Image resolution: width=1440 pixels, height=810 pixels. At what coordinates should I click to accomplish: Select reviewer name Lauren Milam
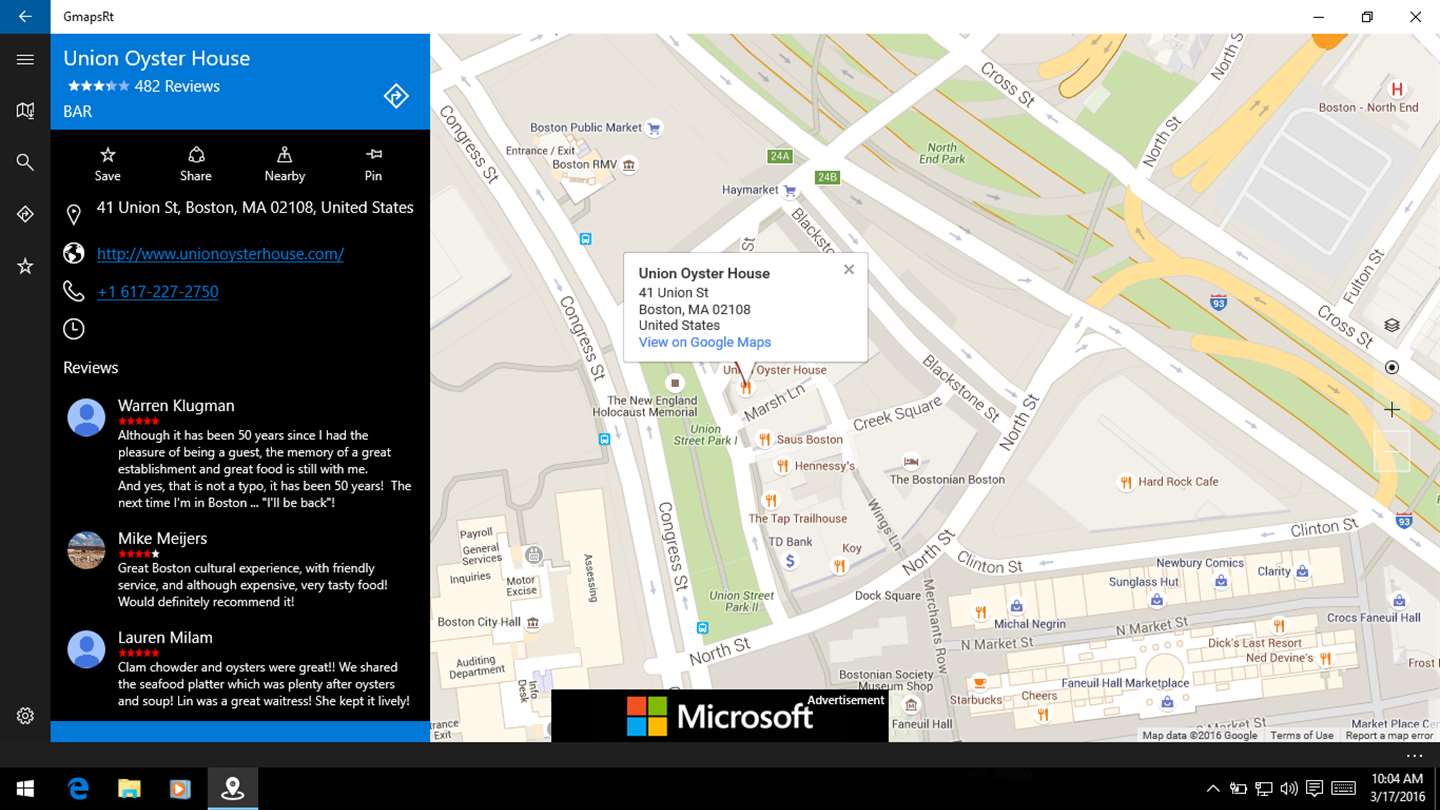tap(165, 638)
